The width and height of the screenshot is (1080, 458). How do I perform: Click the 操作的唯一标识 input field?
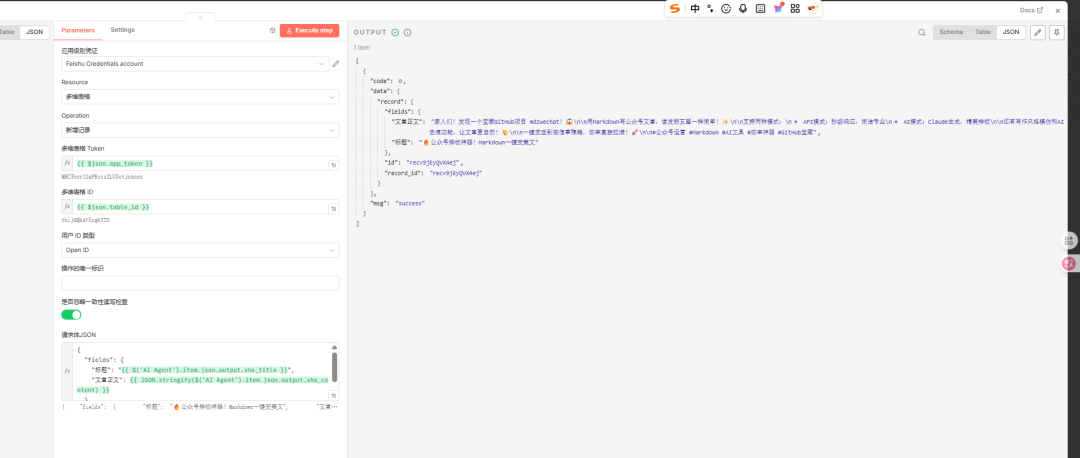pos(199,283)
